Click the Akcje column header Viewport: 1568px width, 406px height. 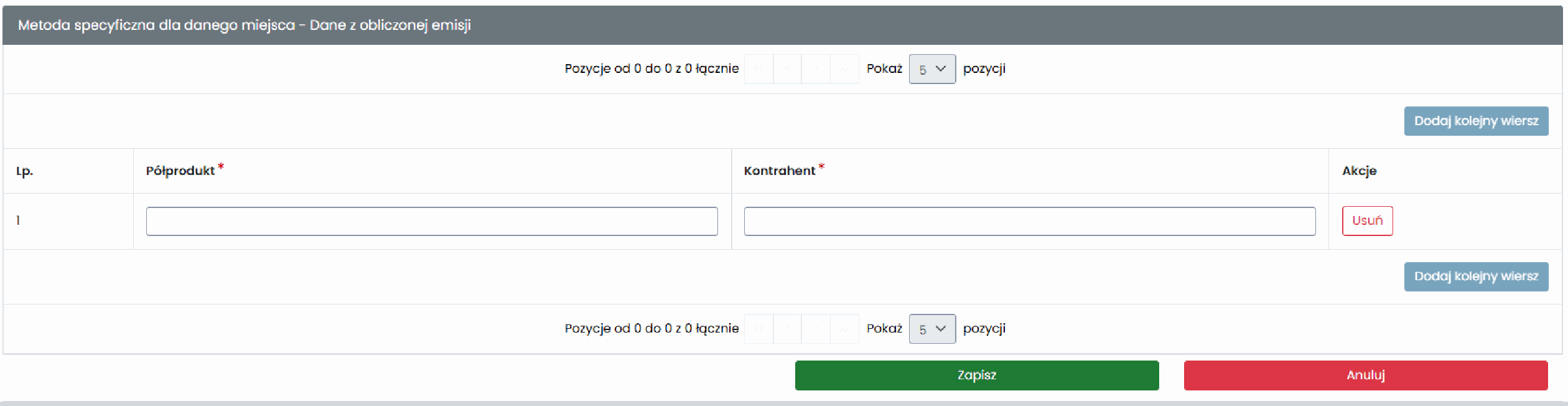click(x=1359, y=171)
